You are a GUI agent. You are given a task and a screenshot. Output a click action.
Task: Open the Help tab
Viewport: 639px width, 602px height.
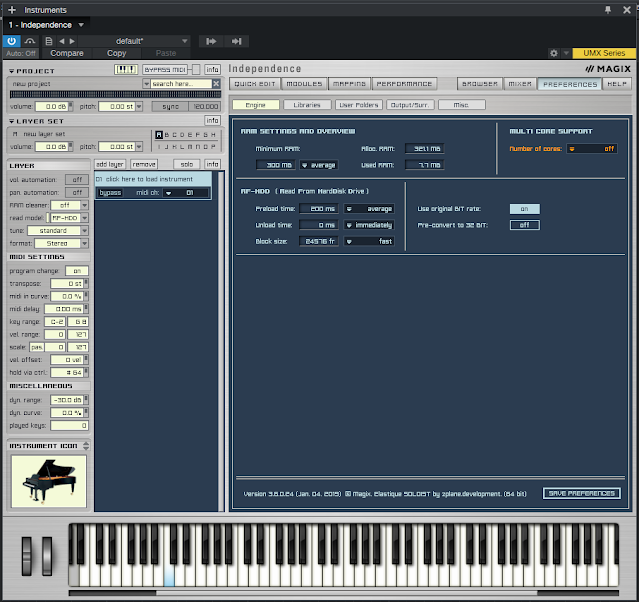click(x=617, y=84)
